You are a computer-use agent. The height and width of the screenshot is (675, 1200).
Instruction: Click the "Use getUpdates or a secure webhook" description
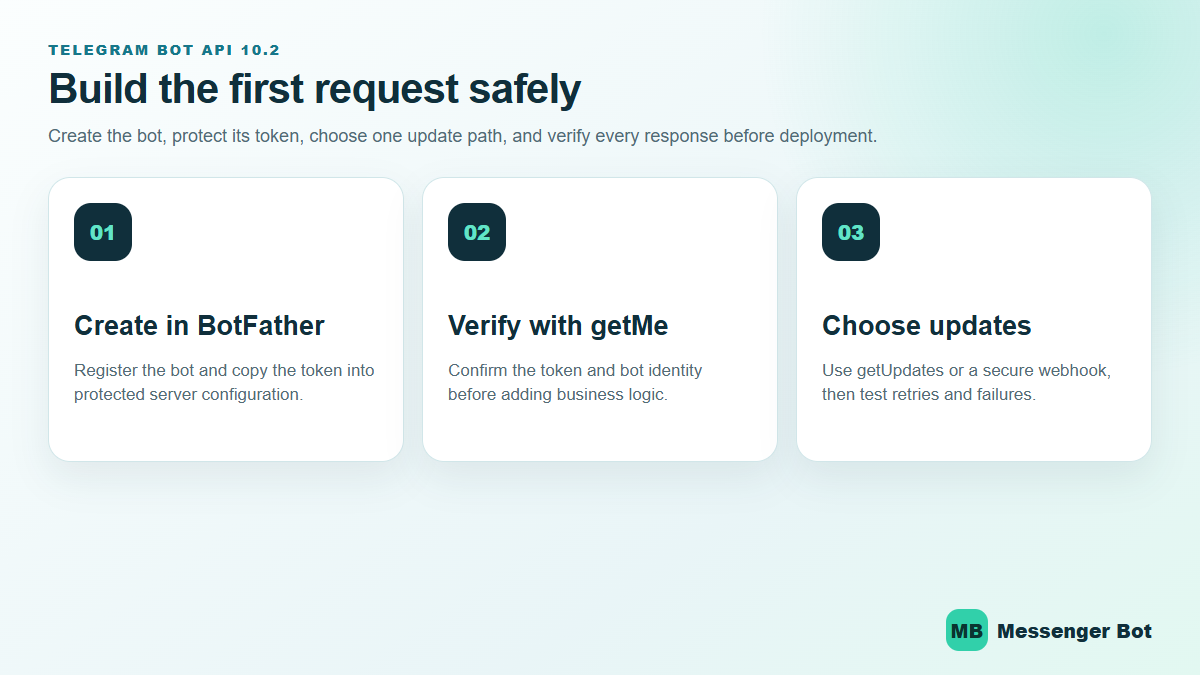tap(967, 382)
